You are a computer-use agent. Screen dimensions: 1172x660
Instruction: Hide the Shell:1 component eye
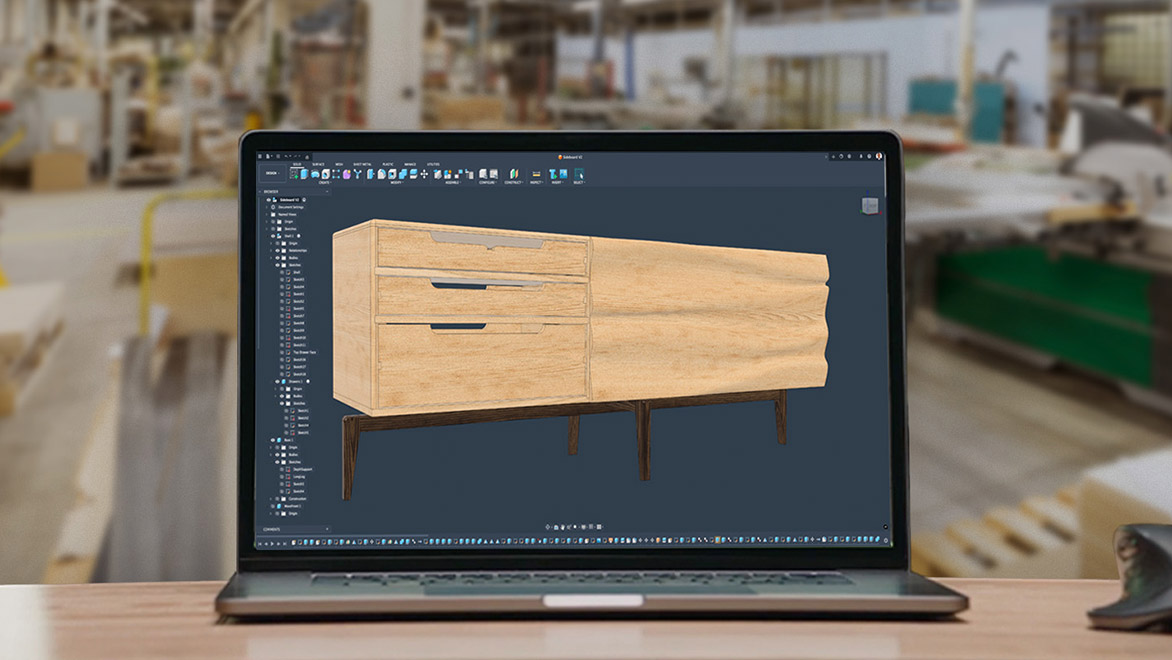[273, 236]
